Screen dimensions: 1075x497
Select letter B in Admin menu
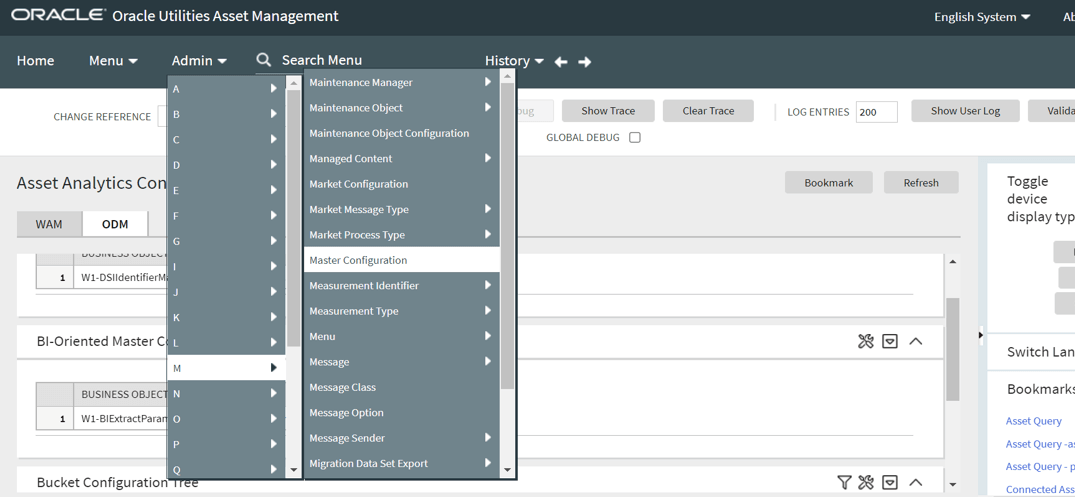(226, 114)
